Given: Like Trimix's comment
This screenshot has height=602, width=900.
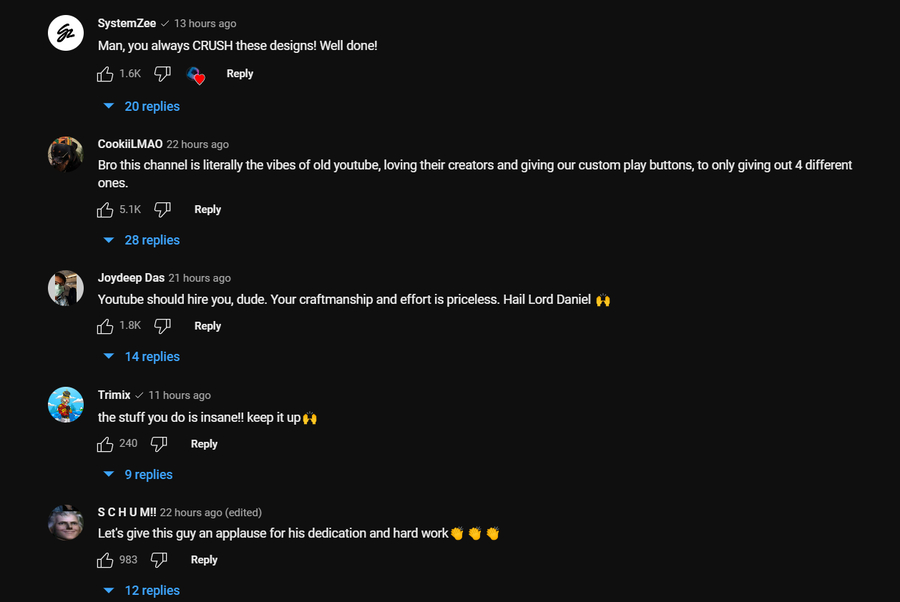Looking at the screenshot, I should coord(105,444).
